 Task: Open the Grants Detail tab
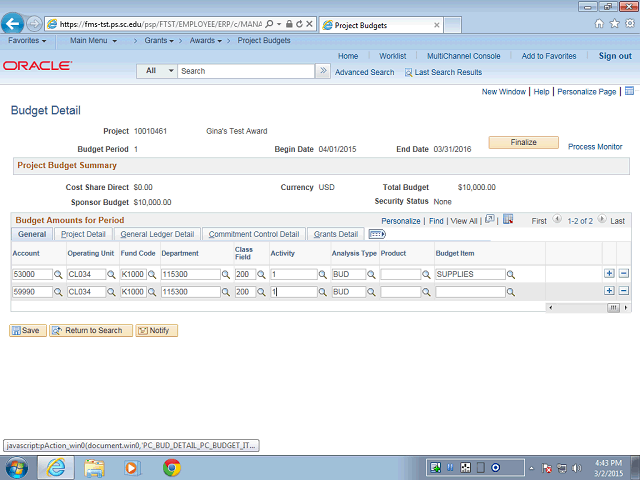pos(336,234)
